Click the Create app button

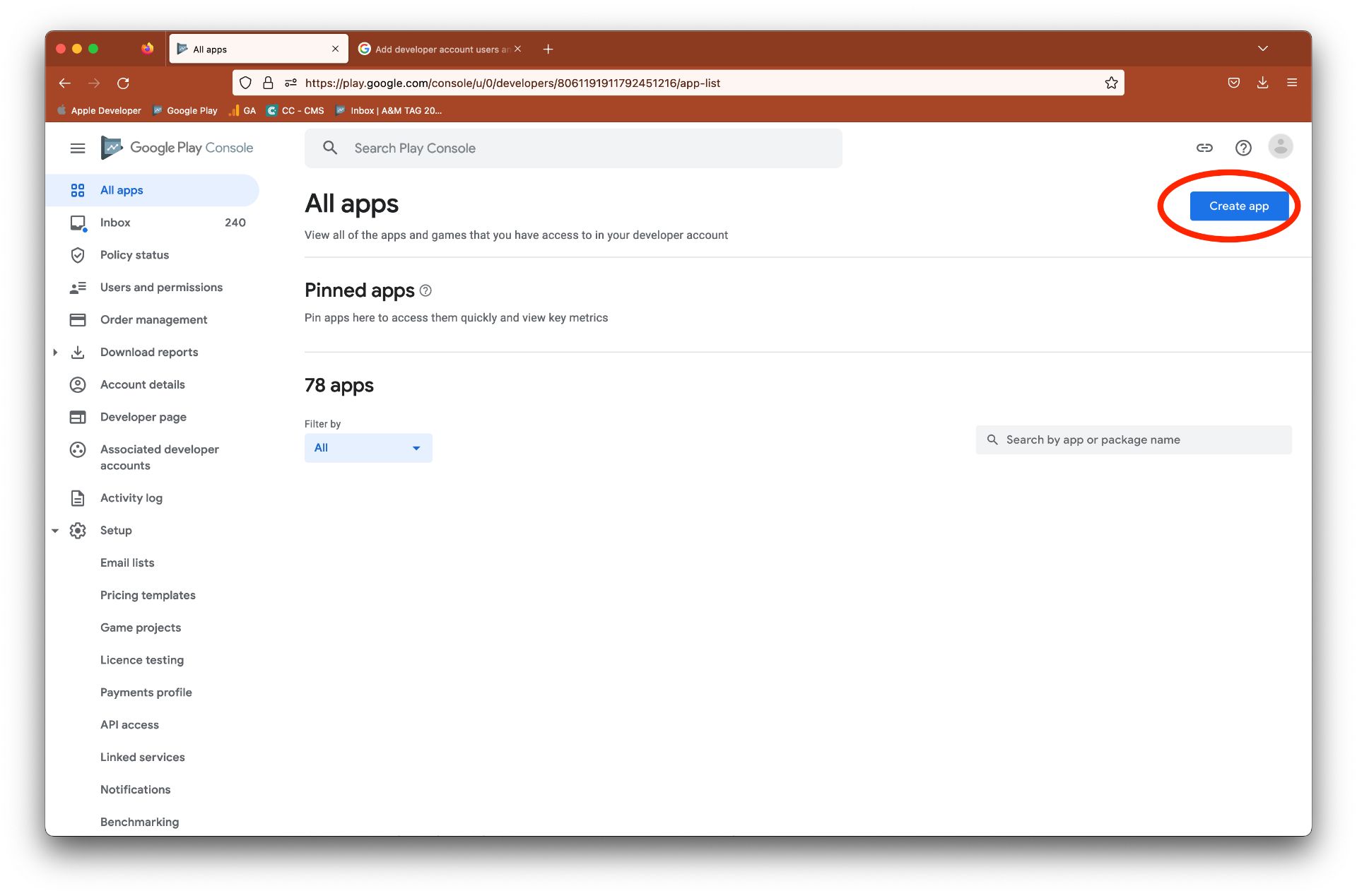[1238, 206]
